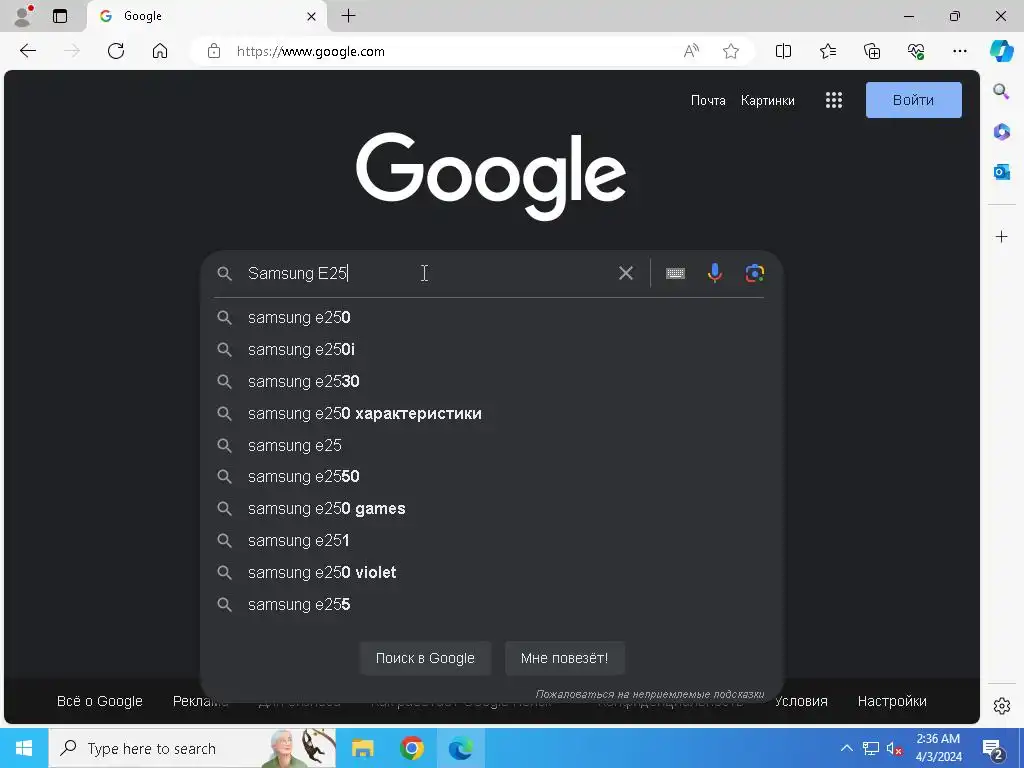View site information lock icon
The image size is (1024, 768).
point(214,51)
